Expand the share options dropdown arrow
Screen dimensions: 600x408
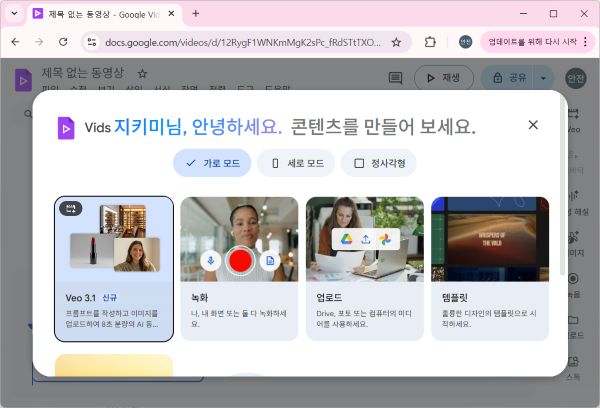coord(543,78)
